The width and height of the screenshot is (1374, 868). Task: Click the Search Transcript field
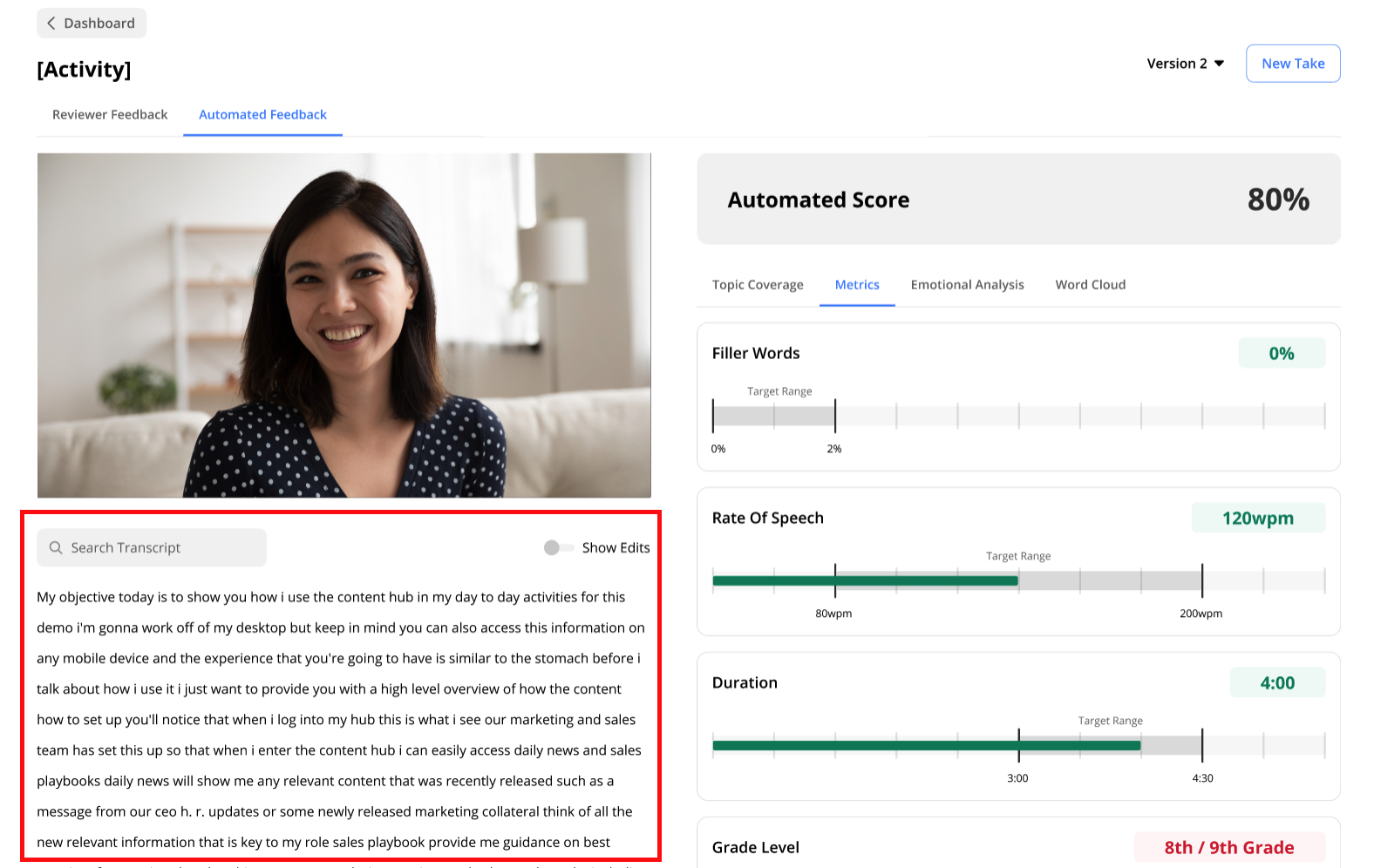click(152, 547)
